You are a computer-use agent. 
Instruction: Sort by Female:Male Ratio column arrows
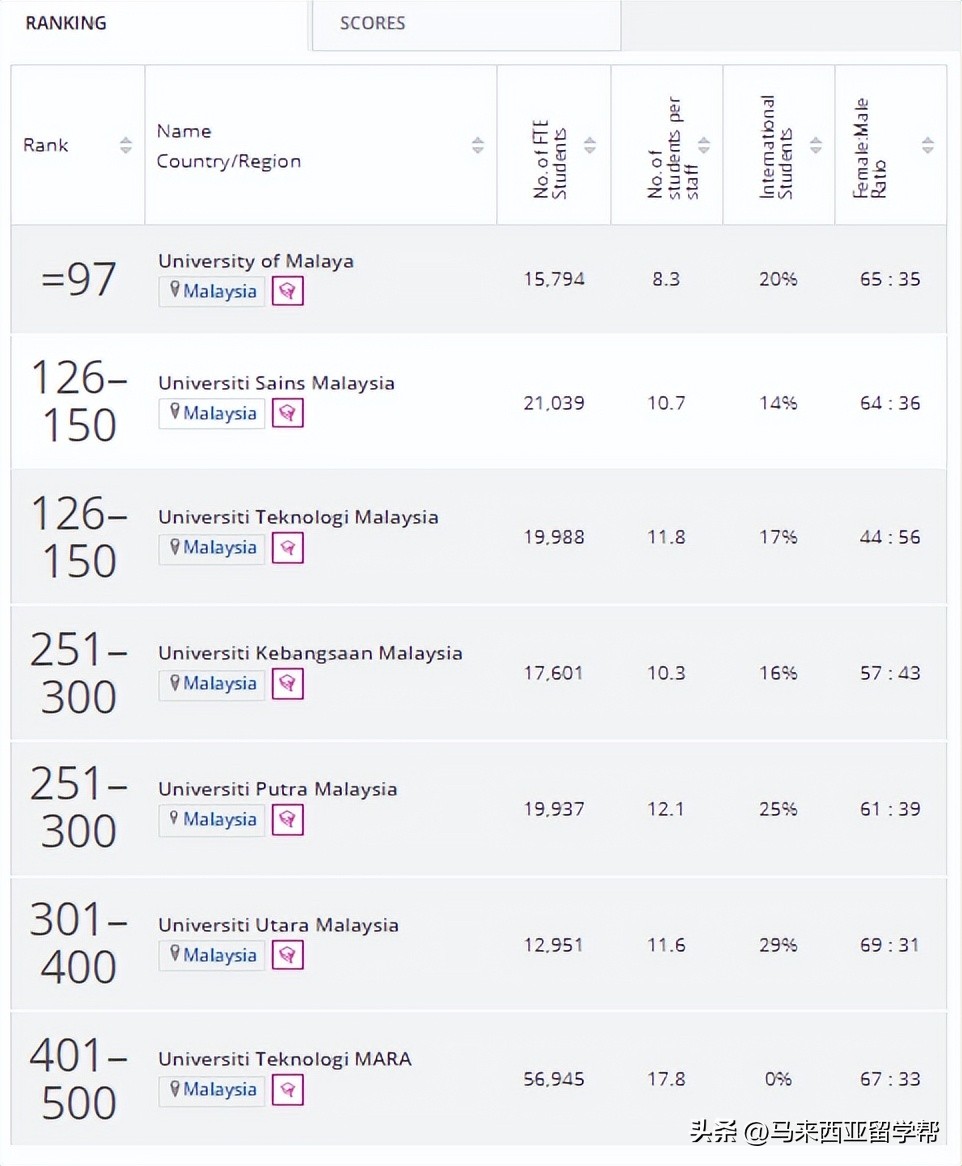928,146
